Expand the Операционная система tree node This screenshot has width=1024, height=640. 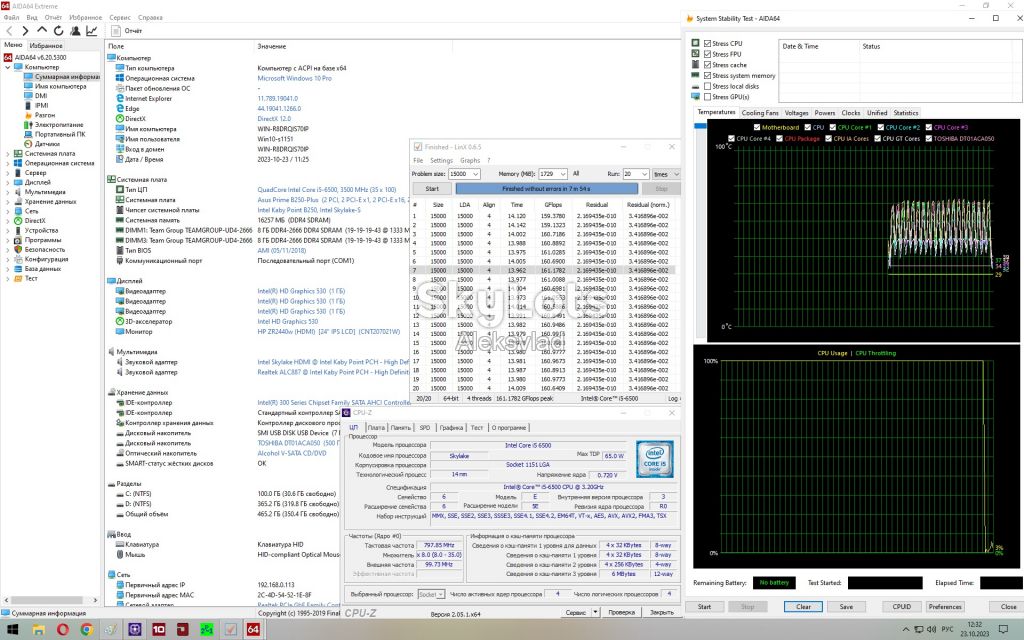(8, 163)
